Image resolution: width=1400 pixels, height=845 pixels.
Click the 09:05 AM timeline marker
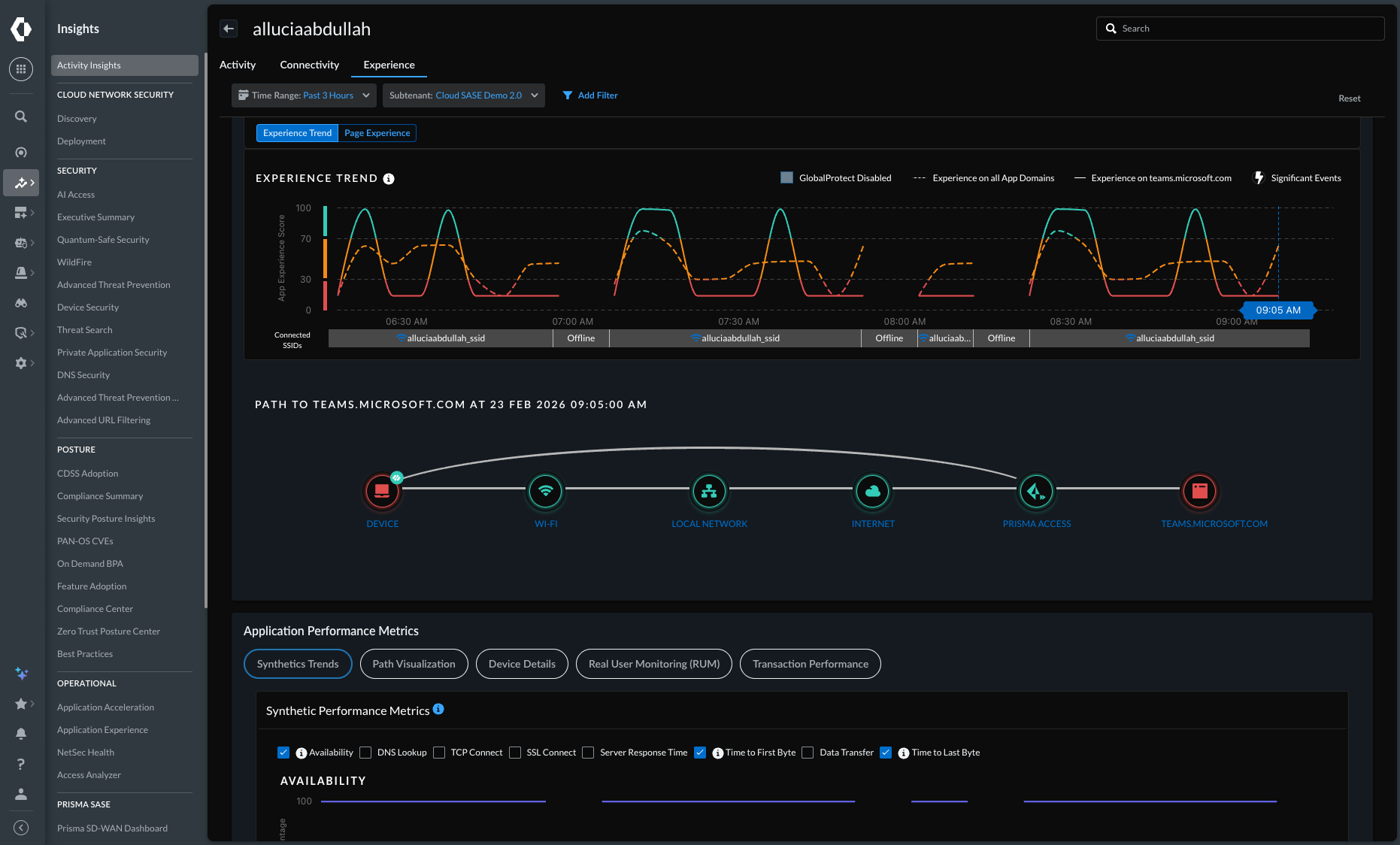(x=1277, y=310)
